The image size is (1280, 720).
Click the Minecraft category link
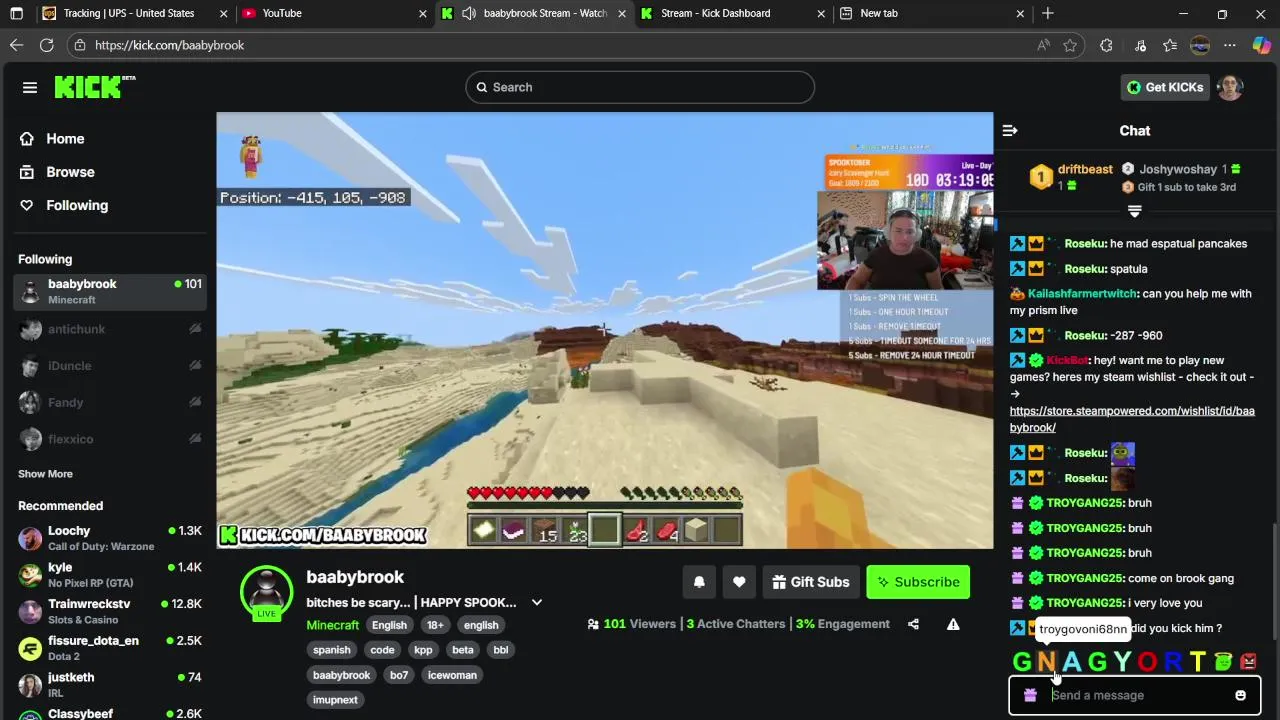point(332,625)
